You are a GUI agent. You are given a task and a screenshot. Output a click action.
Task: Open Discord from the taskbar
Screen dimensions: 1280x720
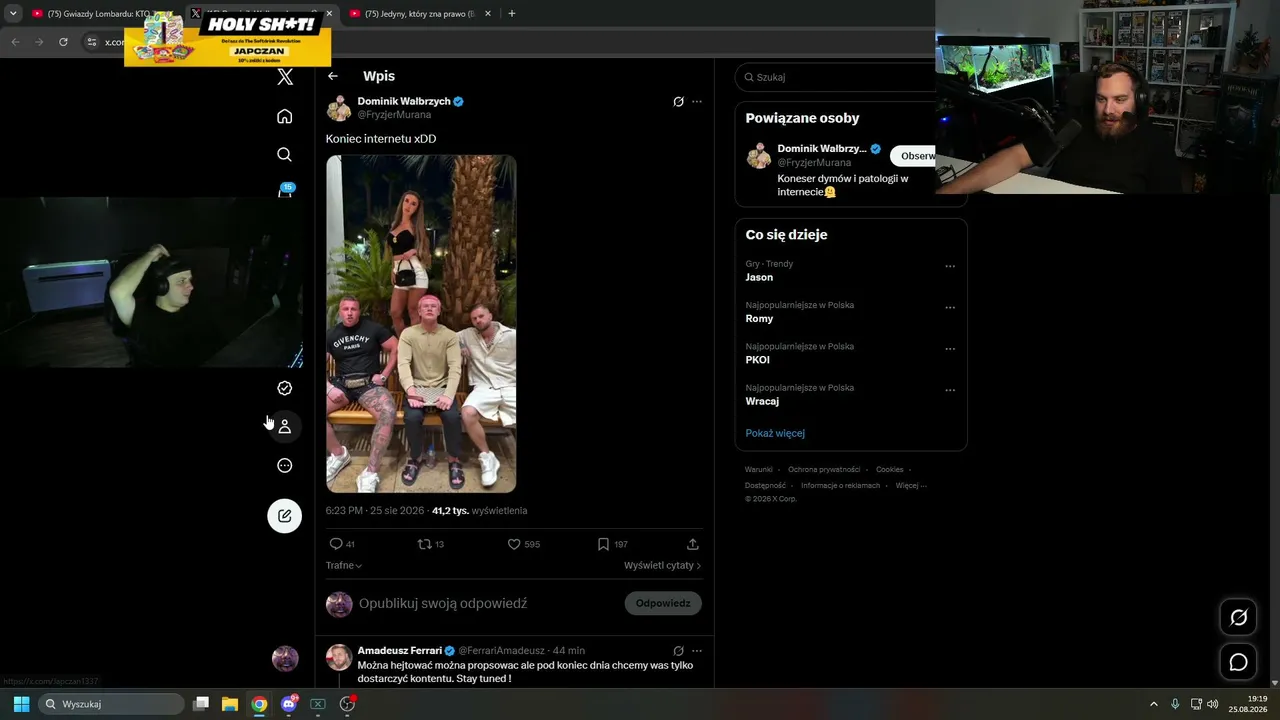289,704
